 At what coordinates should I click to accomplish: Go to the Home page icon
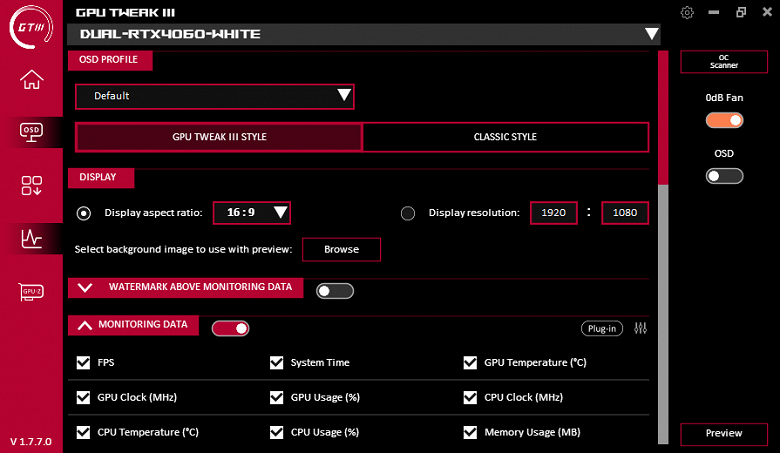(x=31, y=80)
